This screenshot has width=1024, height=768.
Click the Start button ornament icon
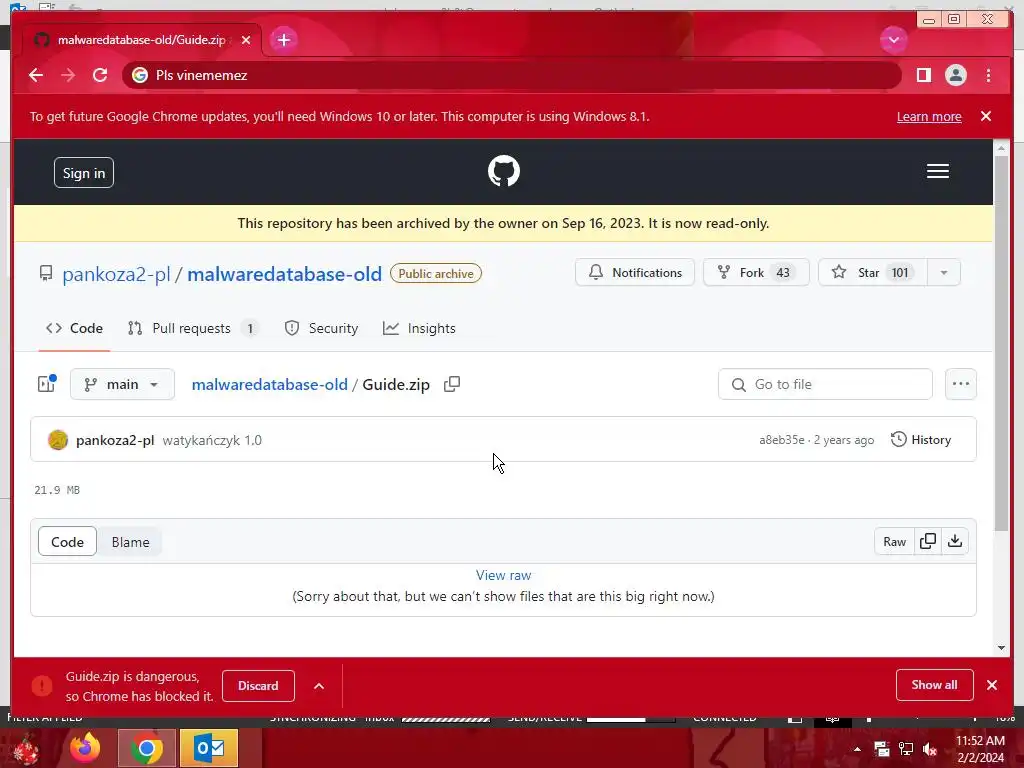(x=26, y=748)
